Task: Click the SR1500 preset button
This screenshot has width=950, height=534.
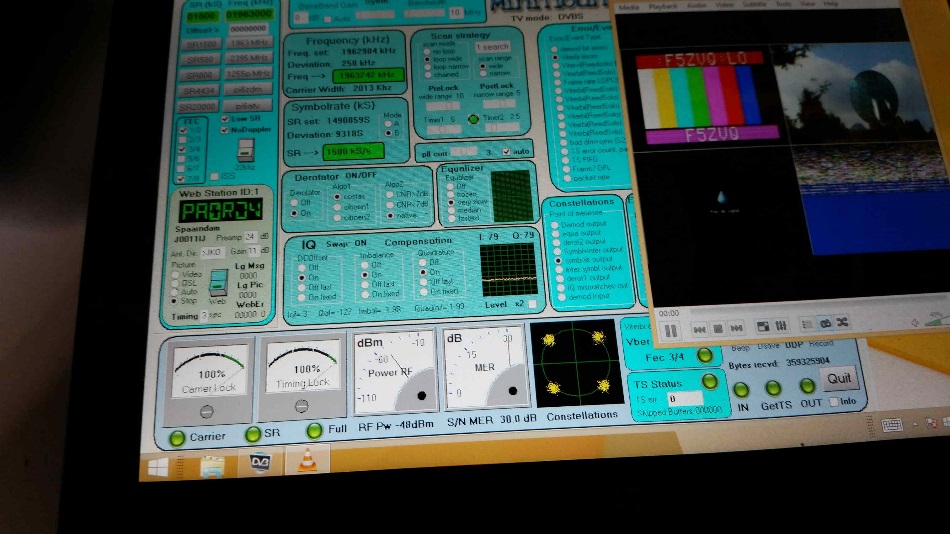Action: point(201,45)
